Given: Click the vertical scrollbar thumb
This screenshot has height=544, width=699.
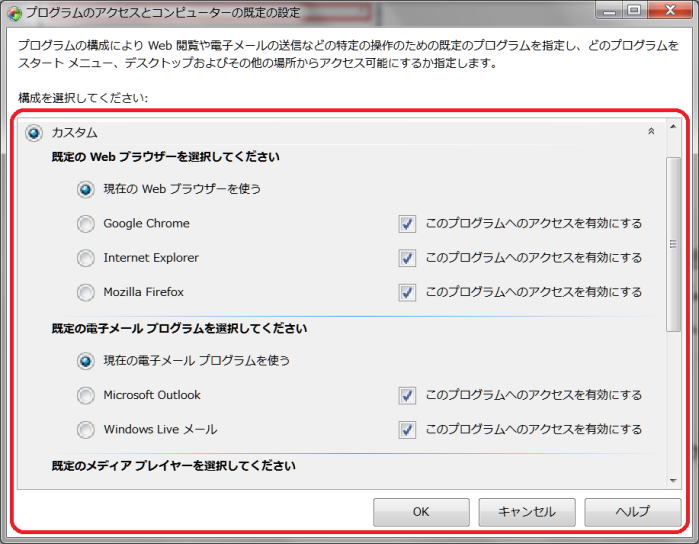Looking at the screenshot, I should point(673,244).
